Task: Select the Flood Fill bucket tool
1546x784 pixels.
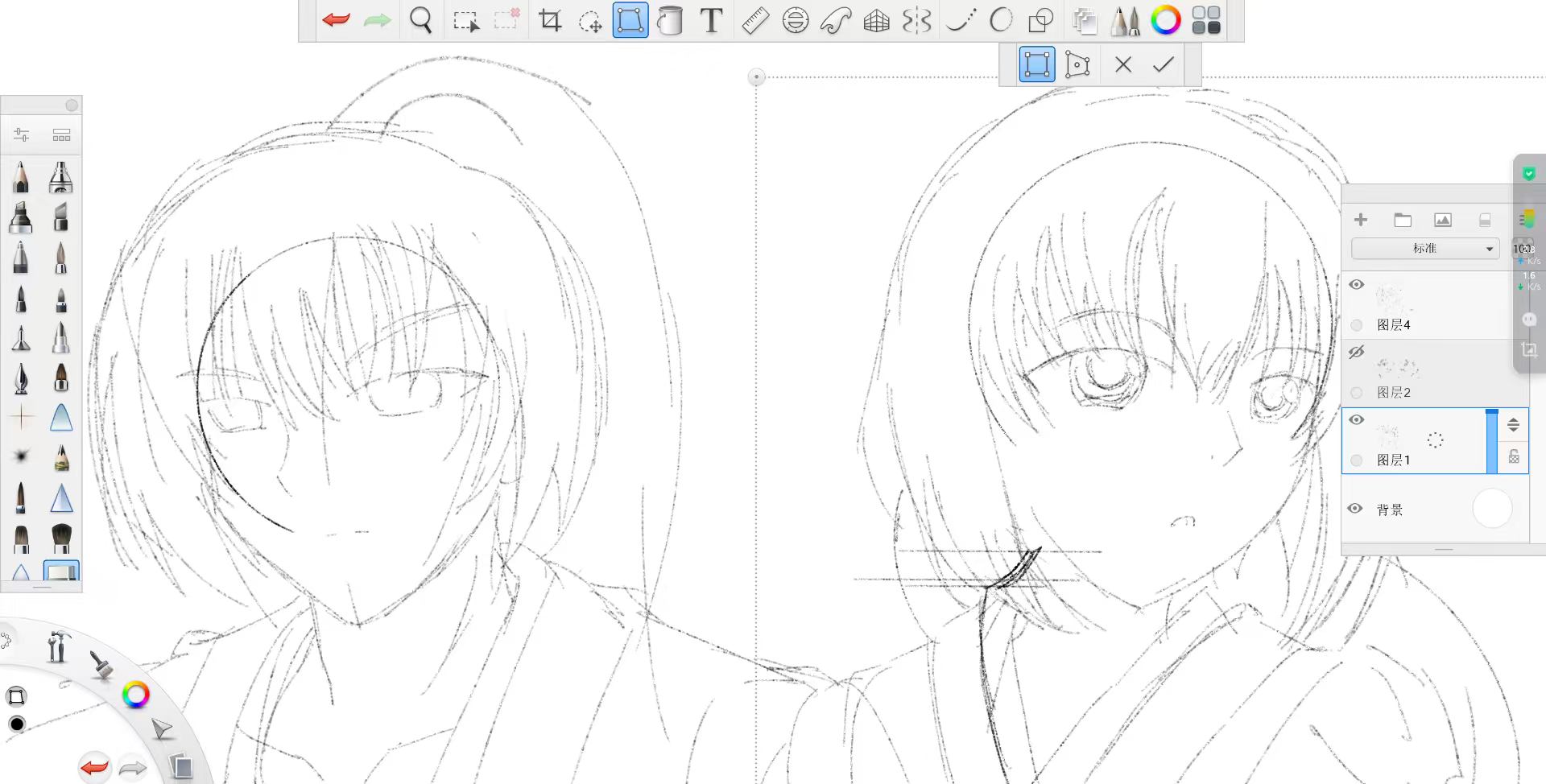Action: tap(670, 21)
